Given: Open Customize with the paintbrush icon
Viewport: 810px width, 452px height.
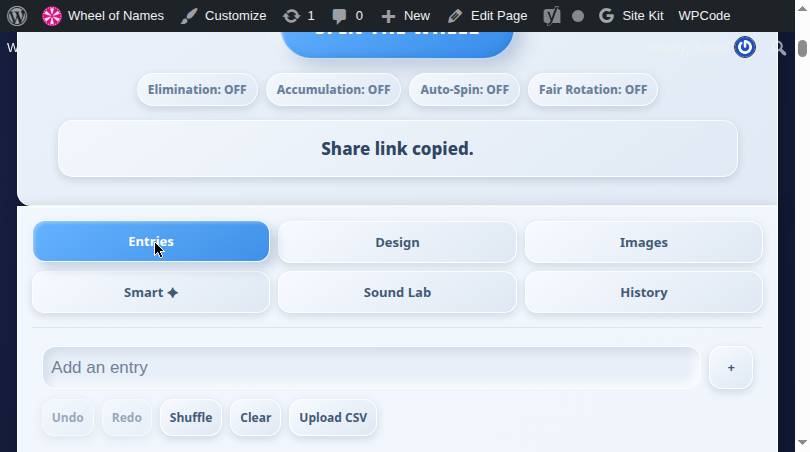Looking at the screenshot, I should point(189,16).
